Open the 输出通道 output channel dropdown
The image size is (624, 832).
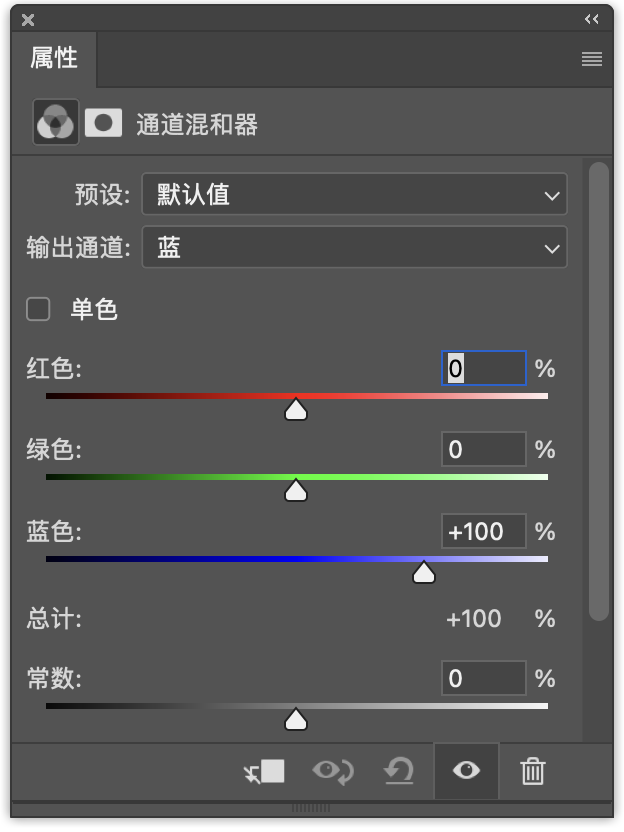(x=354, y=248)
